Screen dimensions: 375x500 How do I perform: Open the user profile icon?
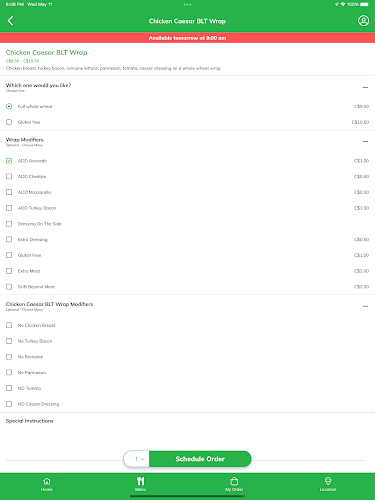pyautogui.click(x=363, y=21)
